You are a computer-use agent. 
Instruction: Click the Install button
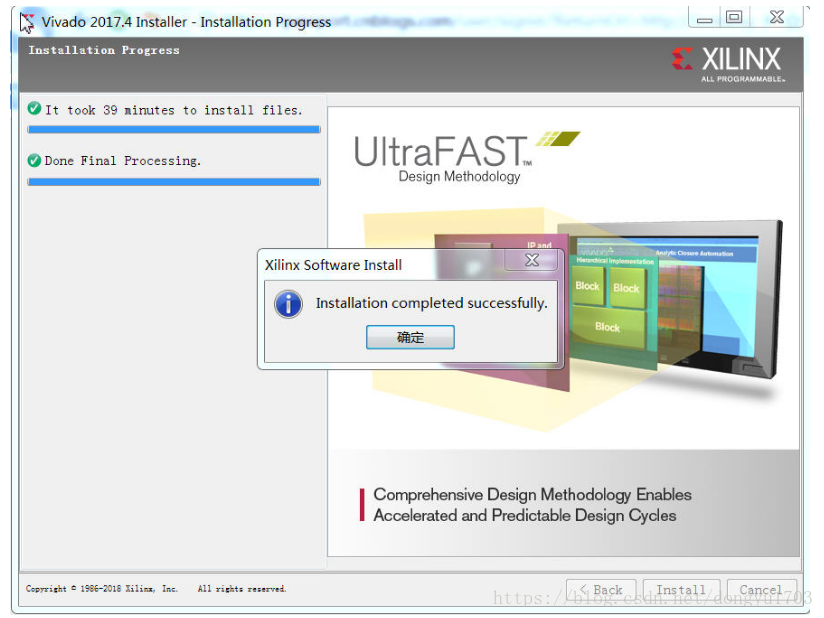(682, 590)
